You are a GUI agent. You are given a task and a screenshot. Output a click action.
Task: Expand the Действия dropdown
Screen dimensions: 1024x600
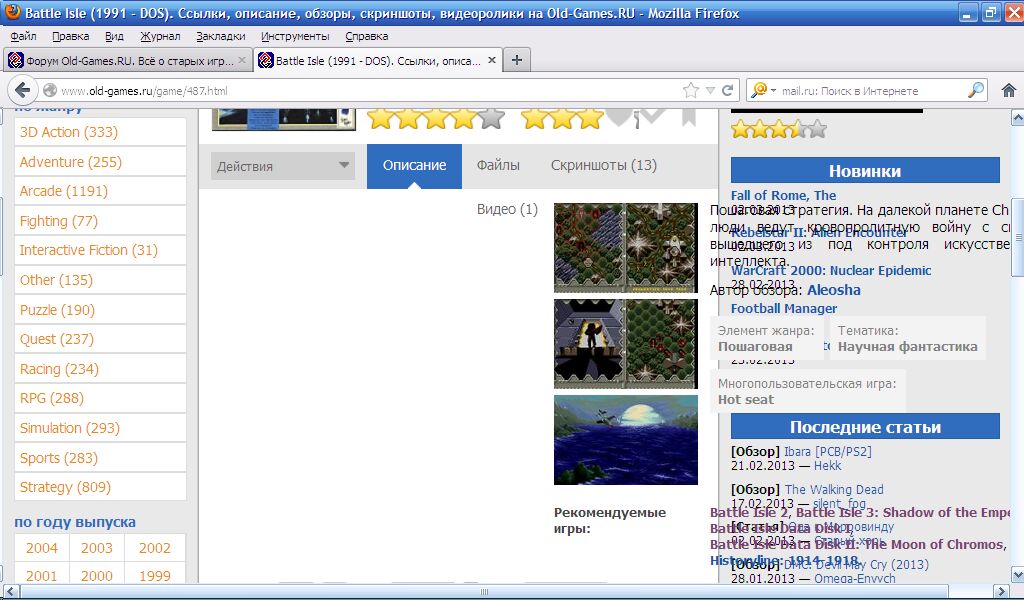283,166
